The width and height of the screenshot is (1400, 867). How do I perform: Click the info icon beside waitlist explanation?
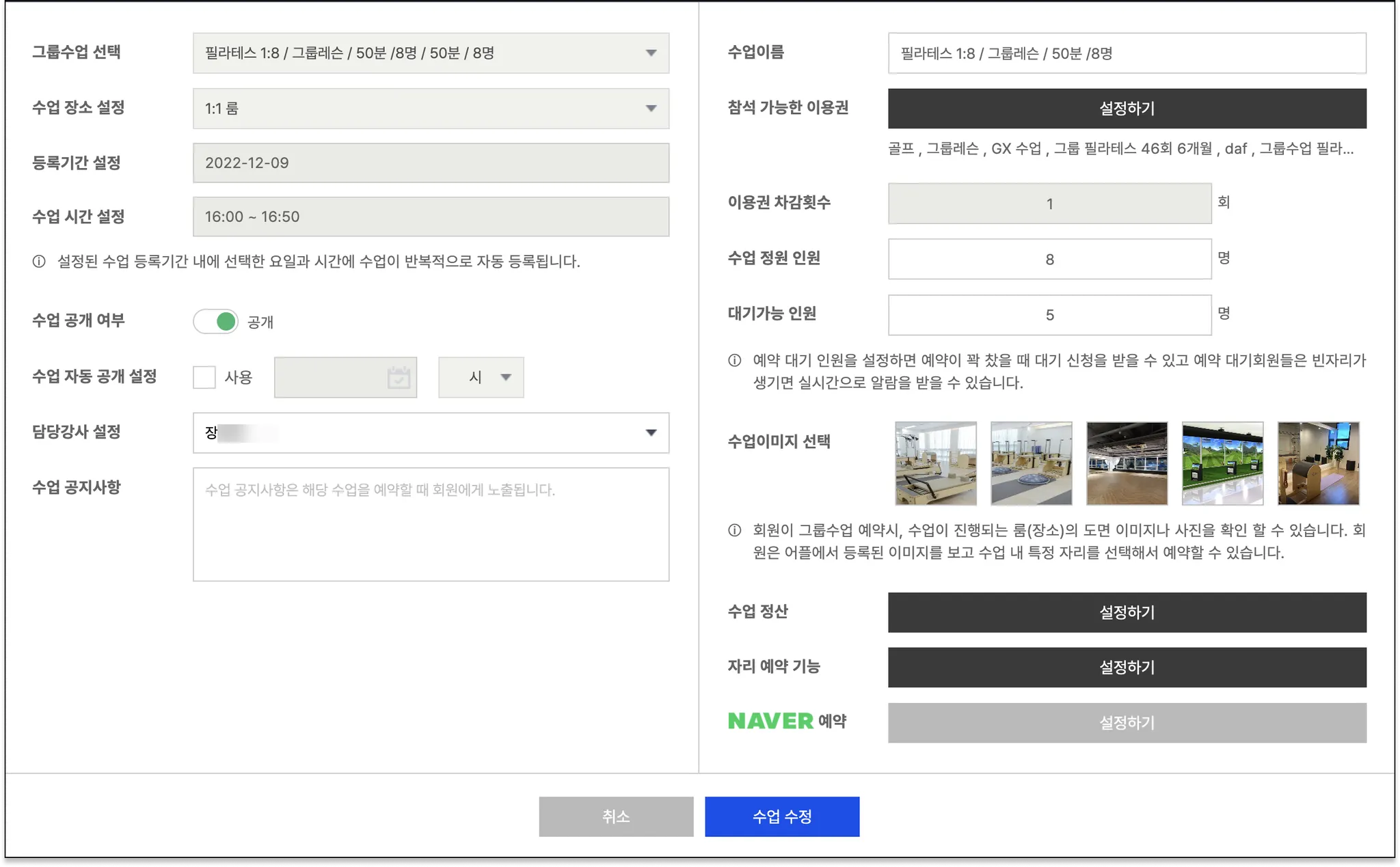pyautogui.click(x=735, y=361)
